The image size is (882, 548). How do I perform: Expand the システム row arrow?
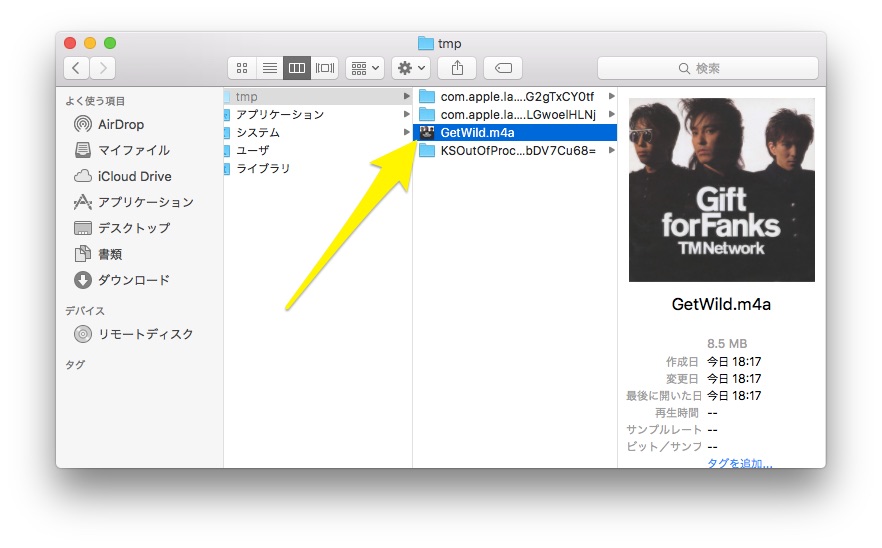[406, 132]
